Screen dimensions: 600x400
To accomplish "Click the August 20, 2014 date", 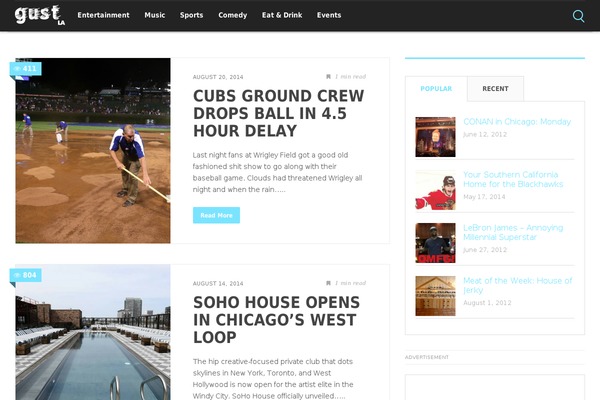I will (x=218, y=77).
